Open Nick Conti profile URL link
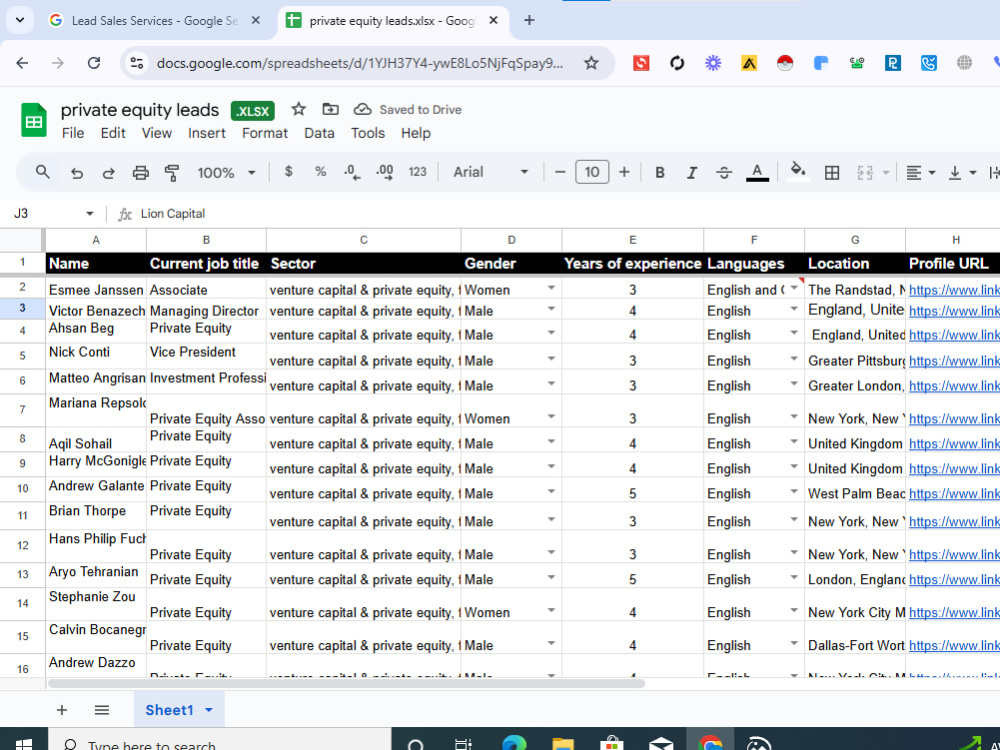 click(954, 361)
